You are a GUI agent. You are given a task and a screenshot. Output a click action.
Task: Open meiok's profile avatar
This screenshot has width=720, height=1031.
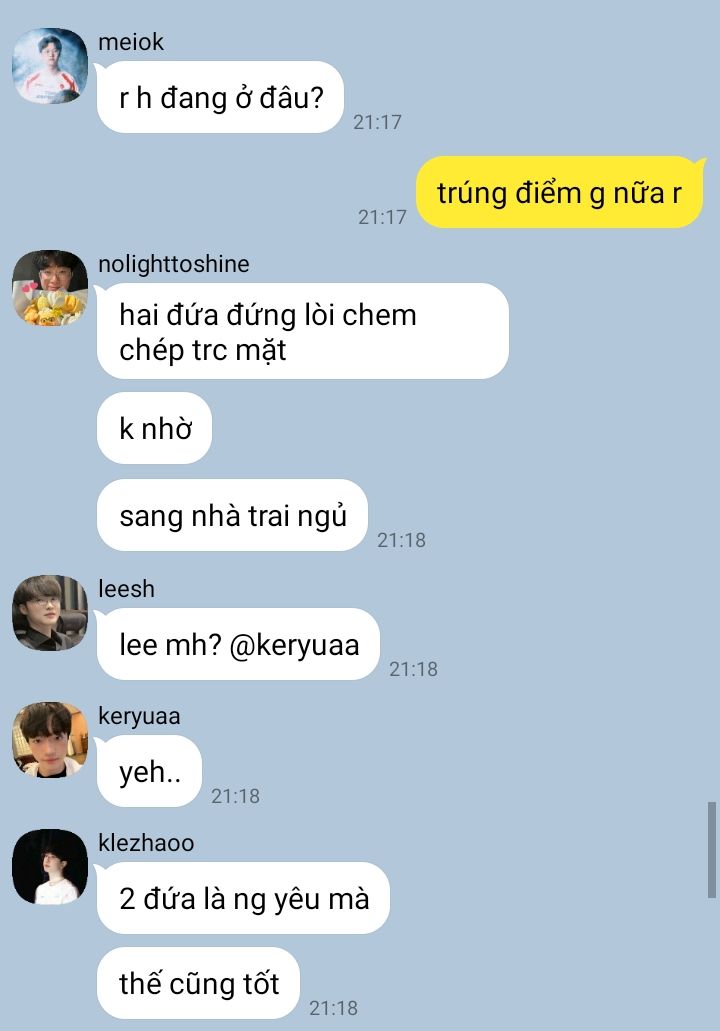point(50,66)
